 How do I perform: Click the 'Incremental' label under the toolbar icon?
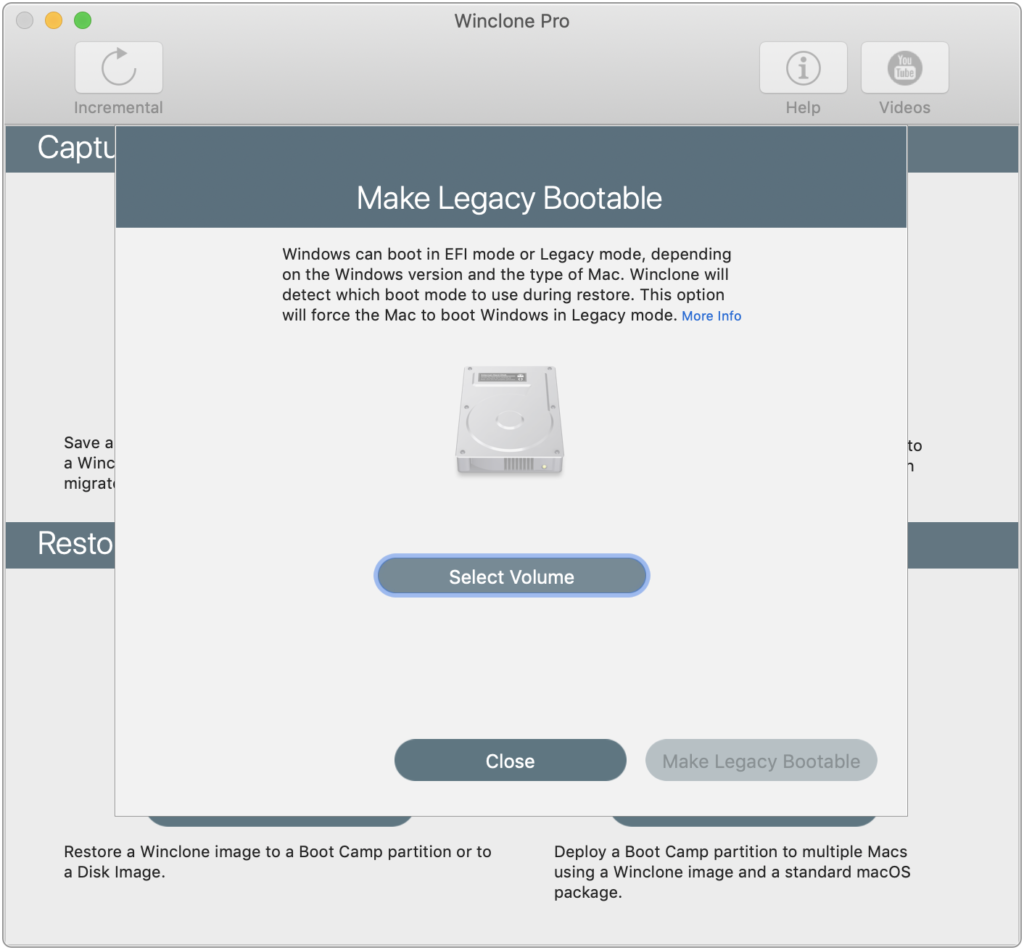click(x=118, y=108)
